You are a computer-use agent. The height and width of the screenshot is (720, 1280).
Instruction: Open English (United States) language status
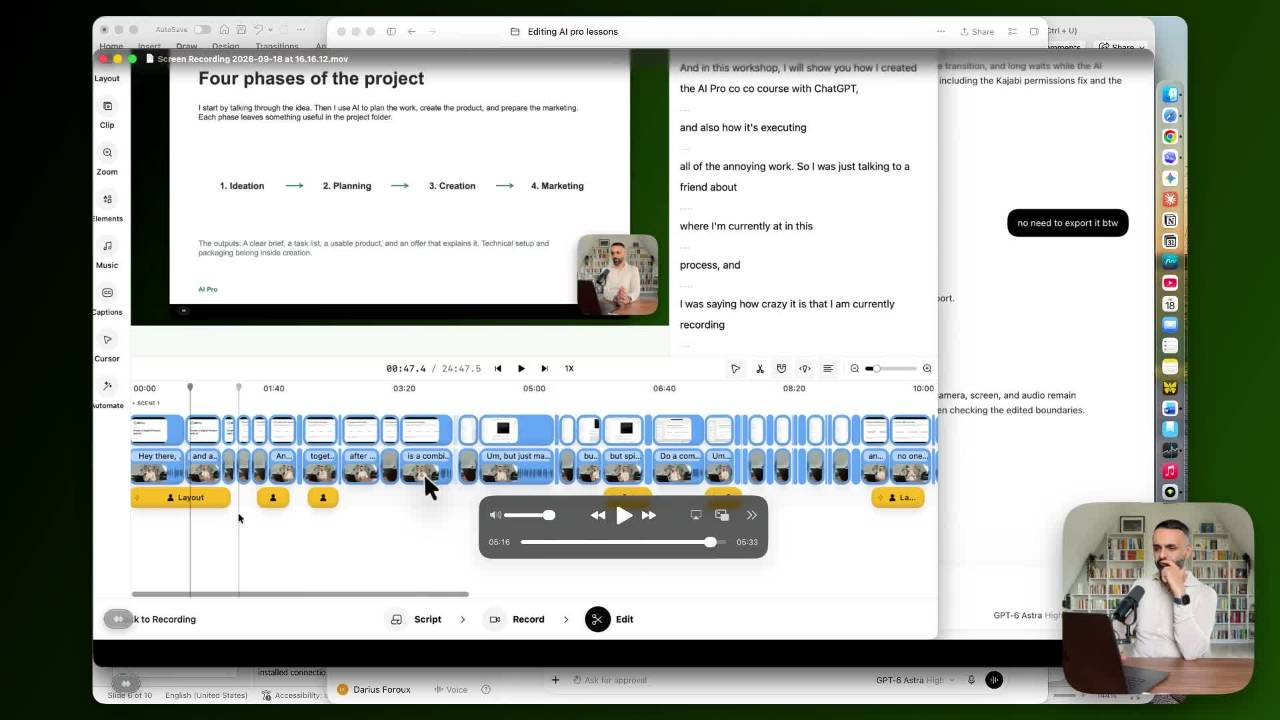(206, 695)
